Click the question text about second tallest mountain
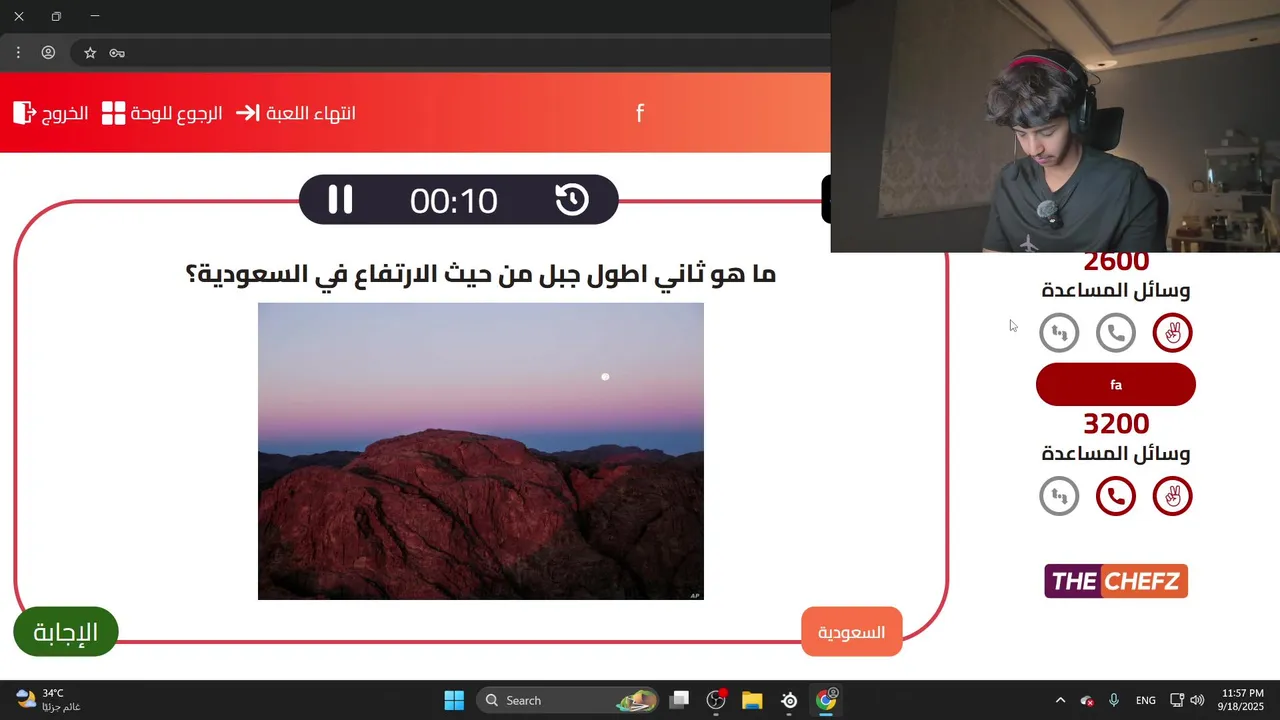Viewport: 1280px width, 720px height. [481, 273]
